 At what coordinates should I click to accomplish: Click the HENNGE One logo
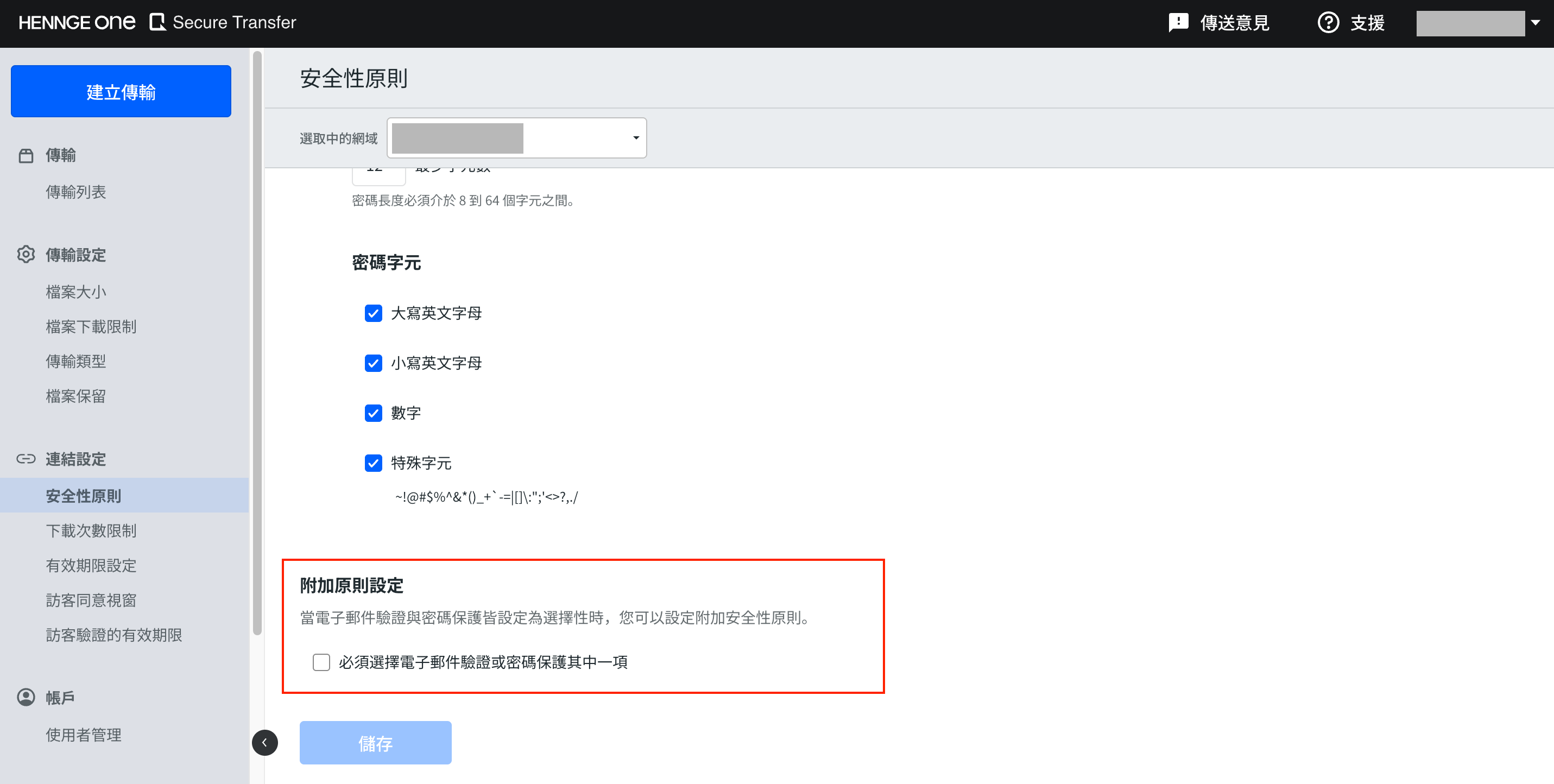[77, 23]
